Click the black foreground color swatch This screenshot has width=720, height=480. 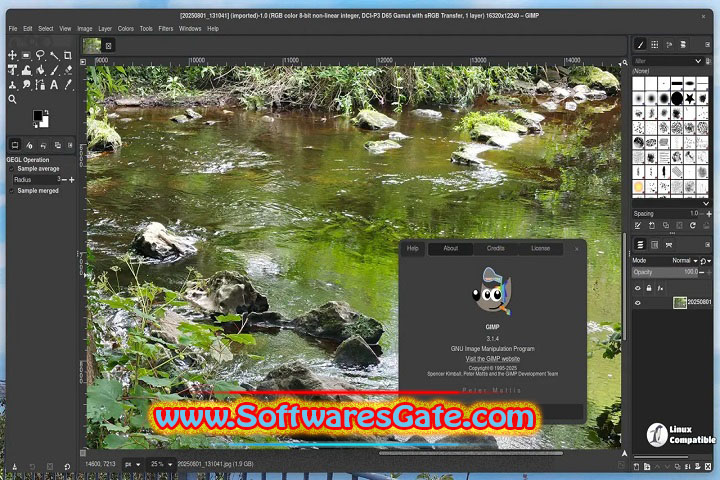pos(37,115)
